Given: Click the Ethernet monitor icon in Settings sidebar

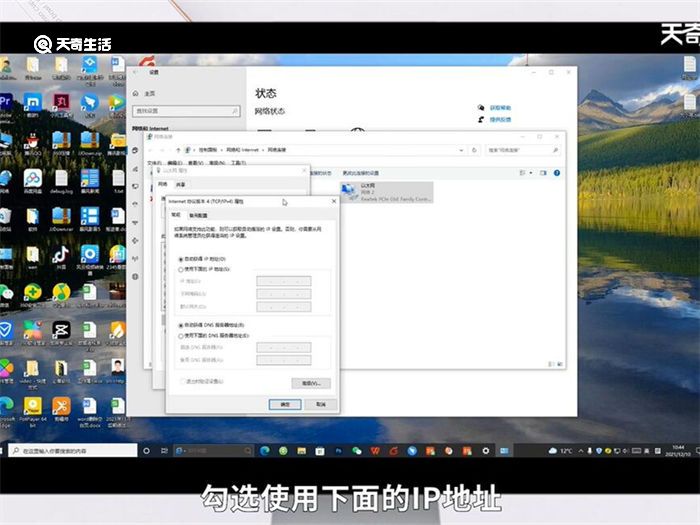Looking at the screenshot, I should tap(135, 186).
